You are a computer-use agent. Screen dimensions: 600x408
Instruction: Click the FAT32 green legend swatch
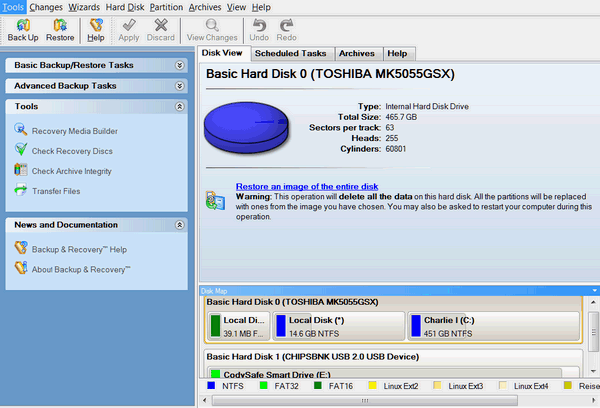[263, 385]
